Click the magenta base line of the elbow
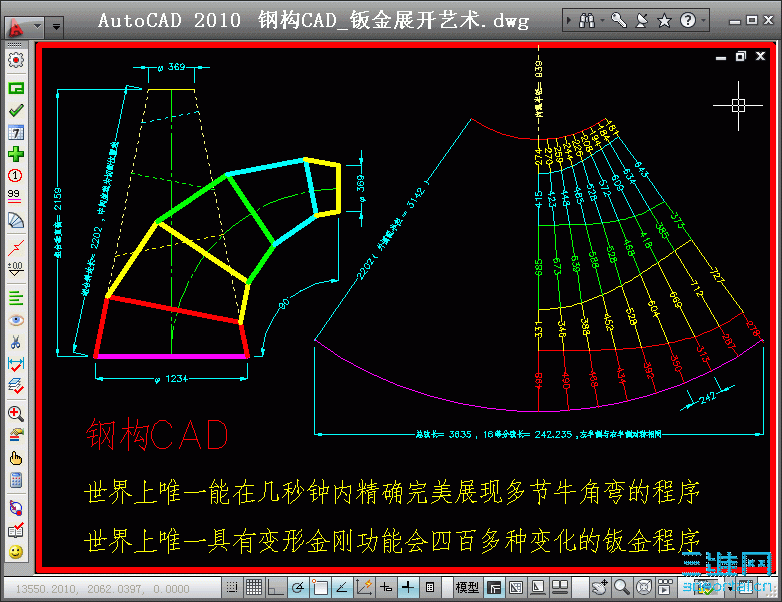The width and height of the screenshot is (782, 602). [x=172, y=356]
